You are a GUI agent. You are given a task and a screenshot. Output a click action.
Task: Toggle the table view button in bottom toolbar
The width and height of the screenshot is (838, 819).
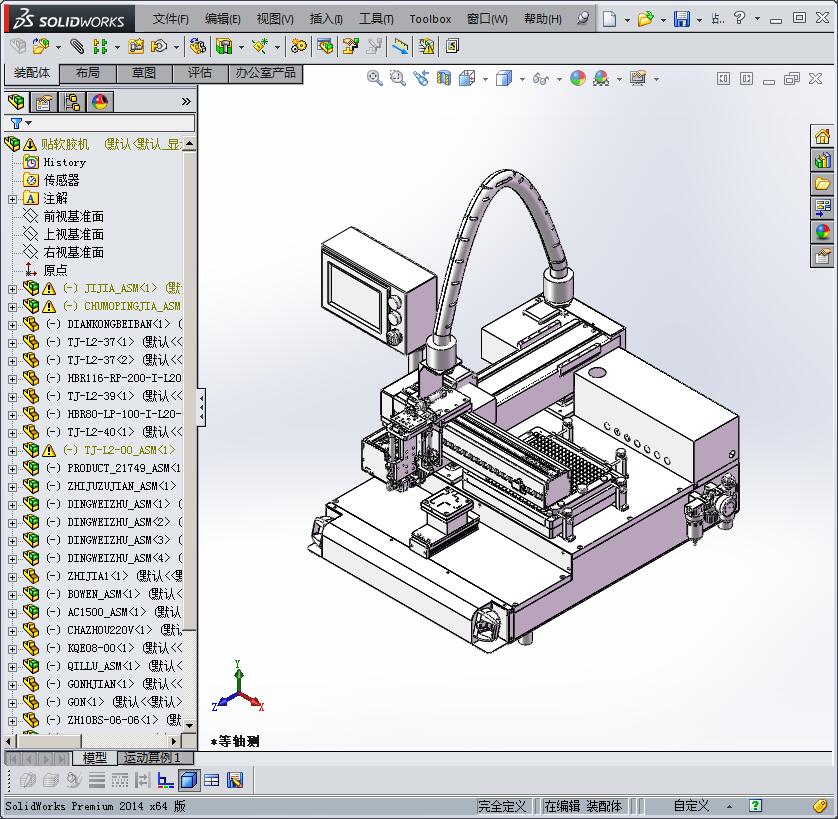point(212,780)
